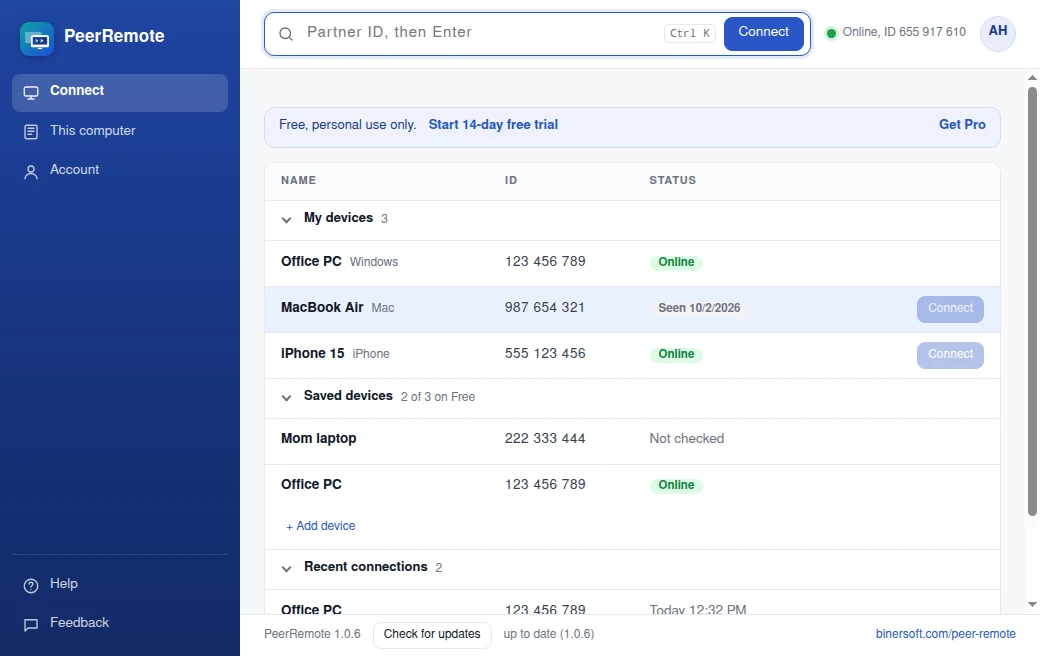Viewport: 1040px width, 656px height.
Task: Click the Feedback speech bubble icon
Action: [x=31, y=625]
